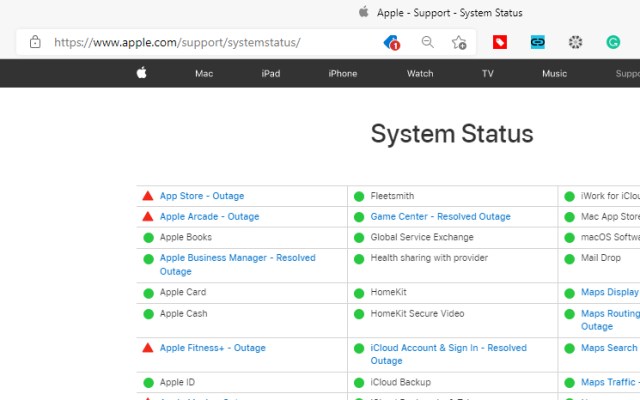Image resolution: width=640 pixels, height=400 pixels.
Task: Click green status dot beside Game Center
Action: coord(359,217)
